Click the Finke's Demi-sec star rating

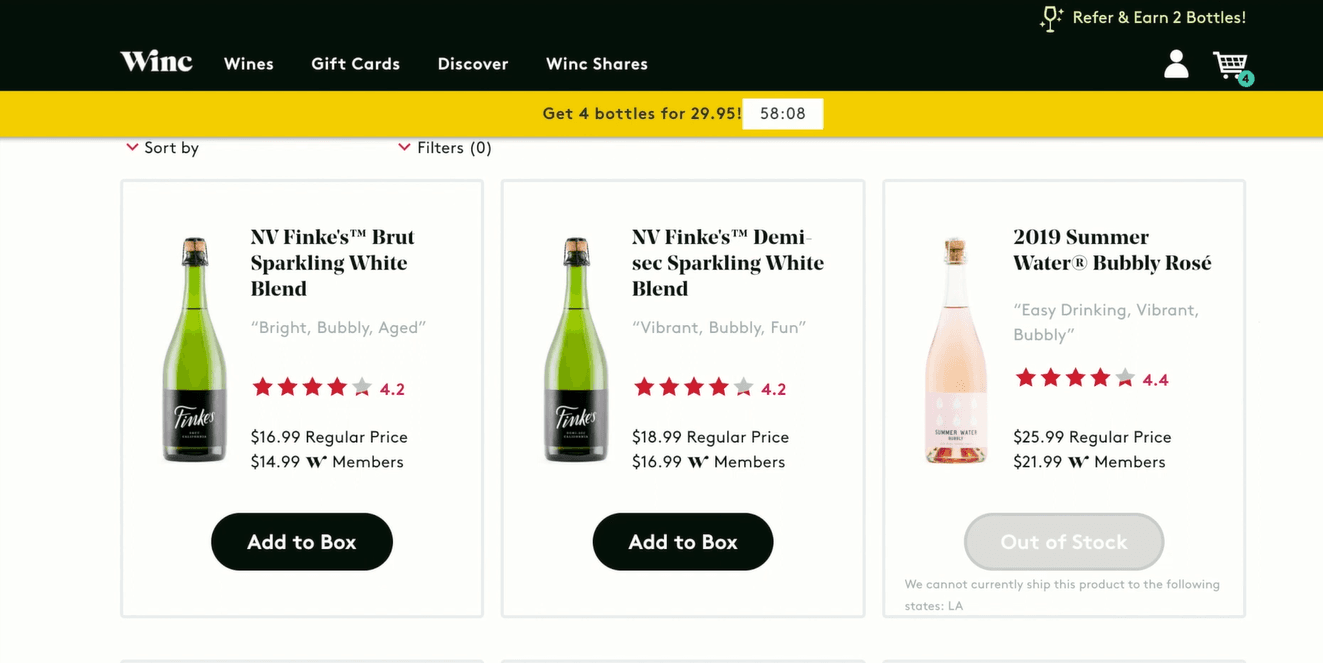[x=693, y=388]
